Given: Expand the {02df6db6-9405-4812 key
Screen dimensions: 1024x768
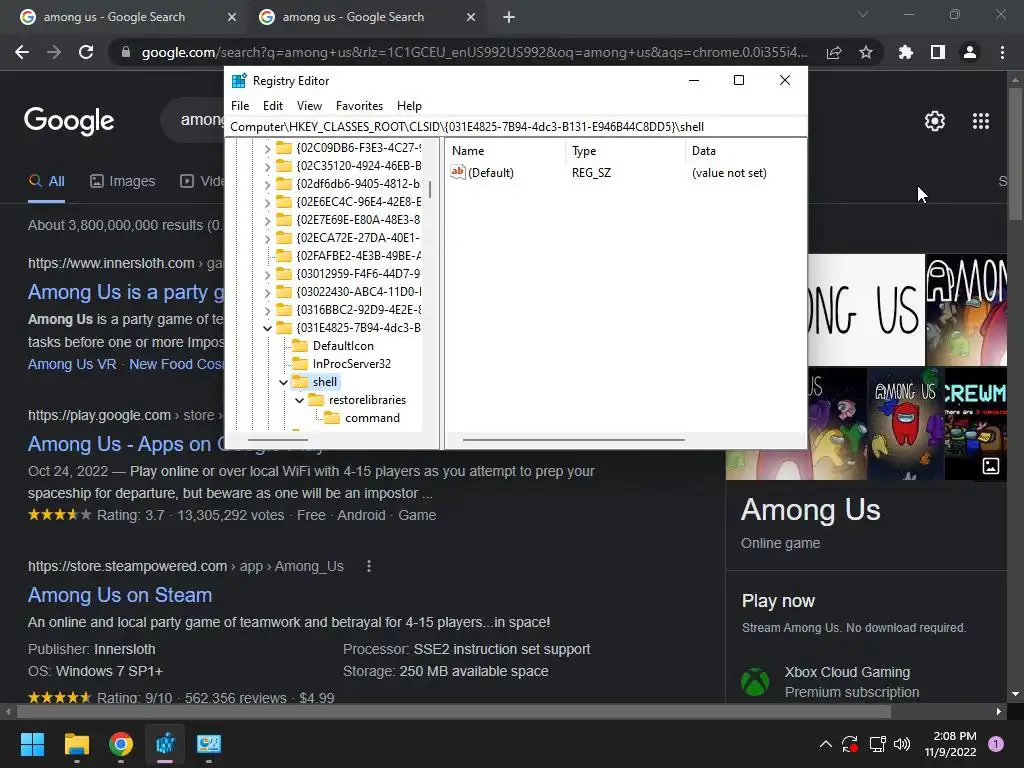Looking at the screenshot, I should (x=267, y=184).
